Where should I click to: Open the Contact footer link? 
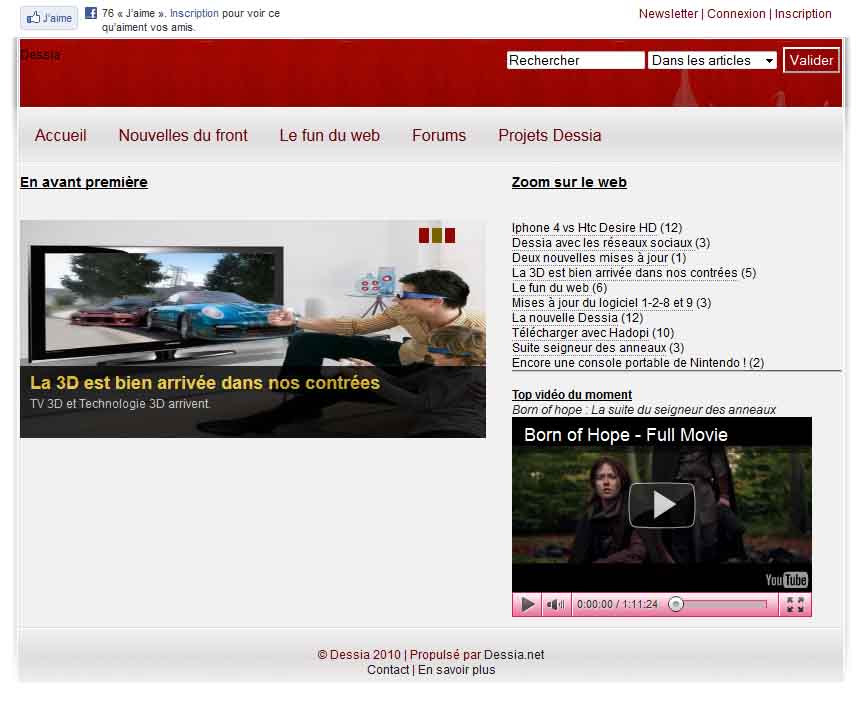point(388,670)
